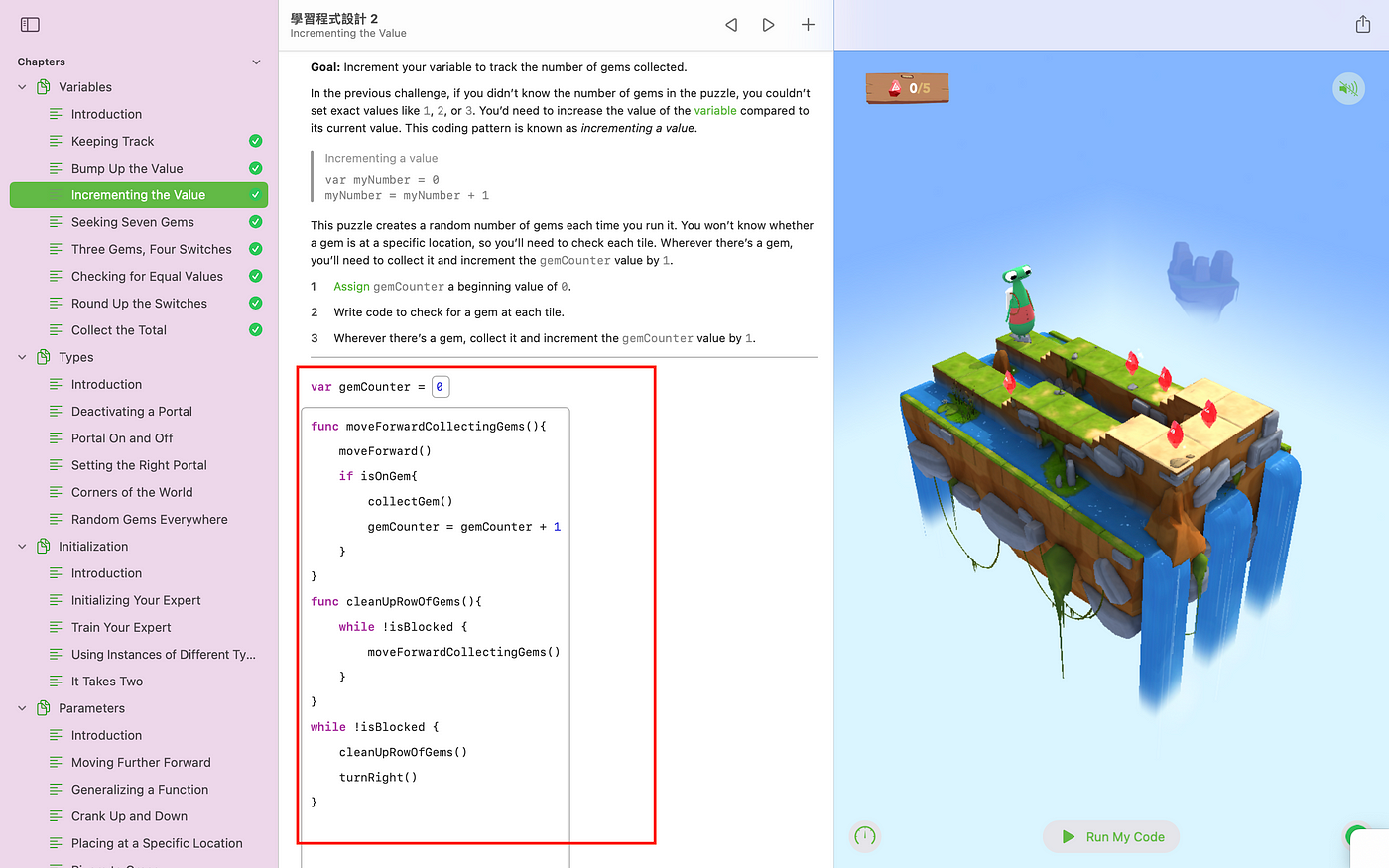The image size is (1389, 868).
Task: Click the Types chapter book icon
Action: (x=44, y=357)
